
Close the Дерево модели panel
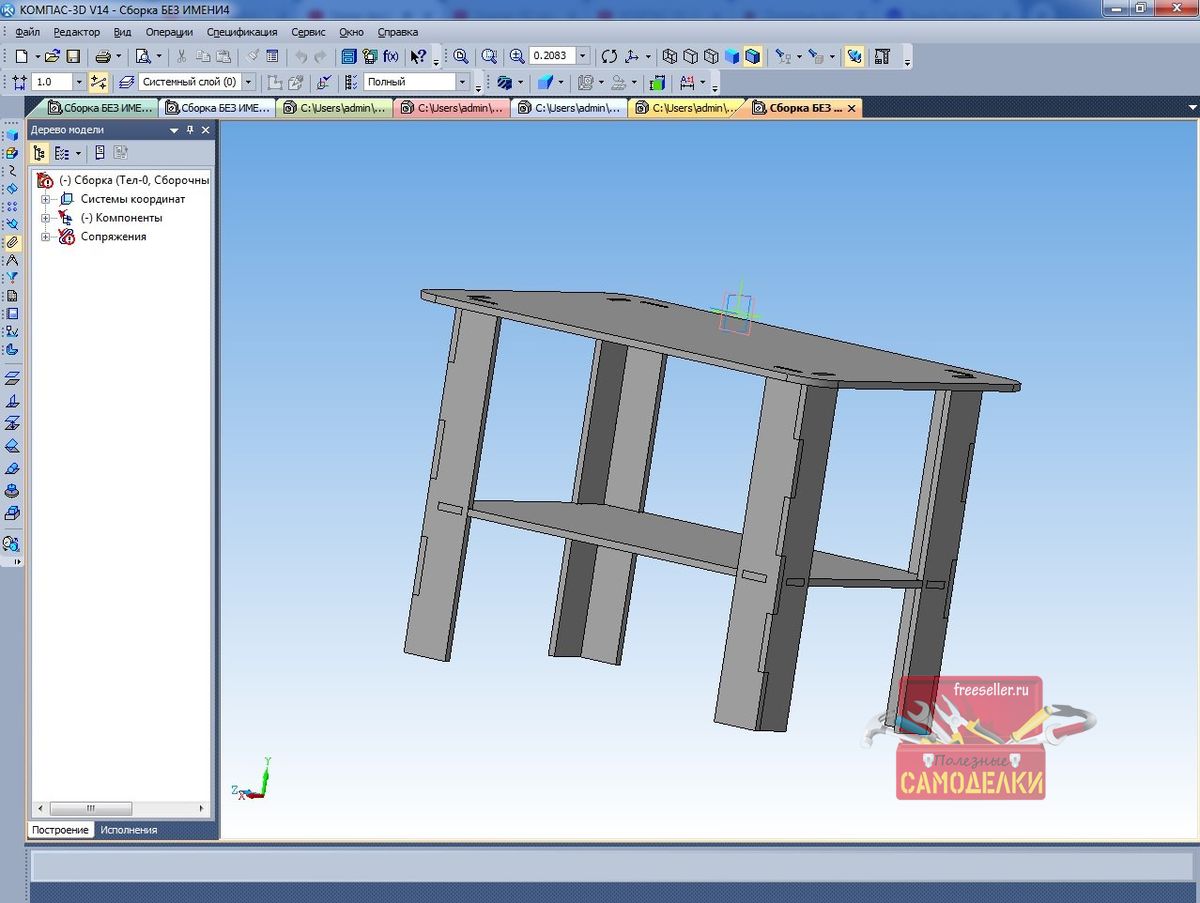click(x=206, y=130)
